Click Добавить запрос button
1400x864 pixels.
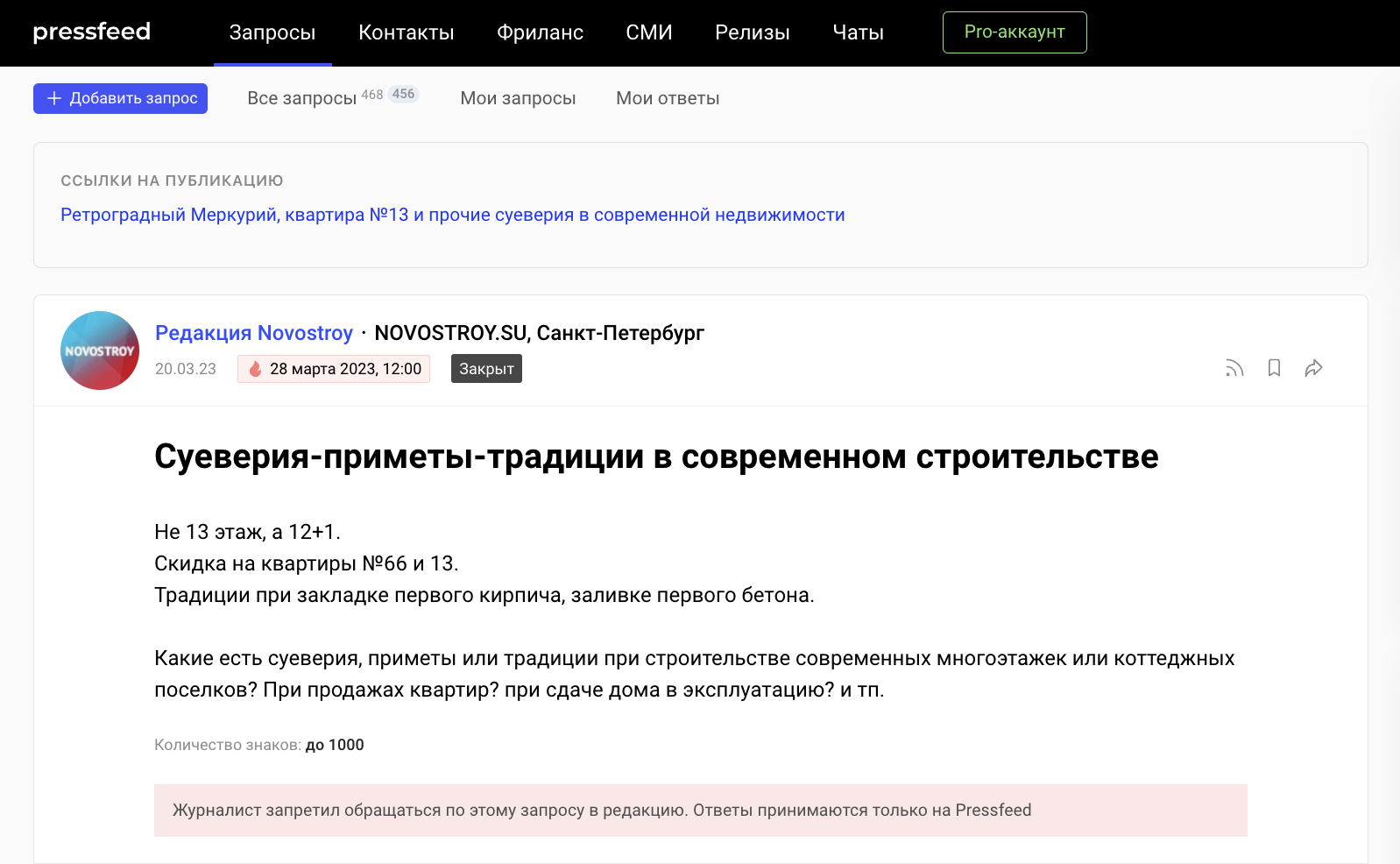(x=121, y=98)
